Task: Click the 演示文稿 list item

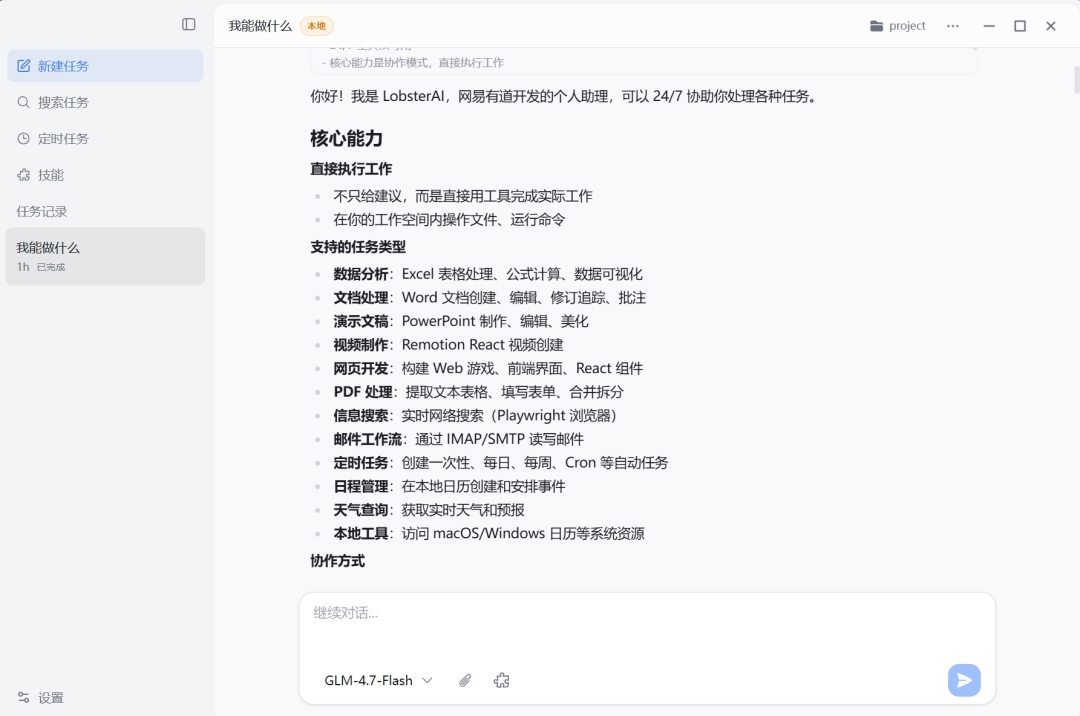Action: 461,321
